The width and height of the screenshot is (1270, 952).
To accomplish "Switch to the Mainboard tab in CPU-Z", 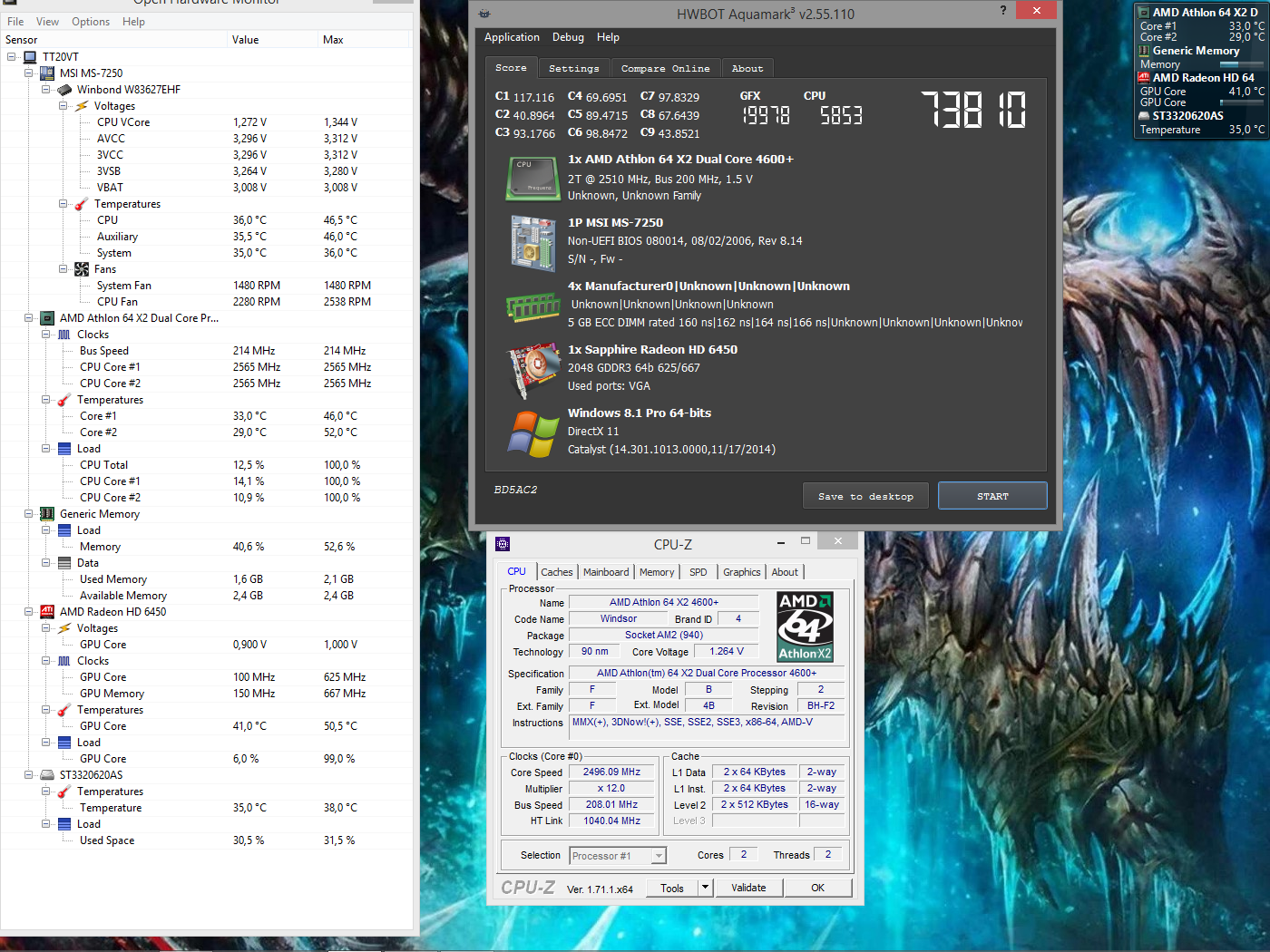I will [x=606, y=572].
